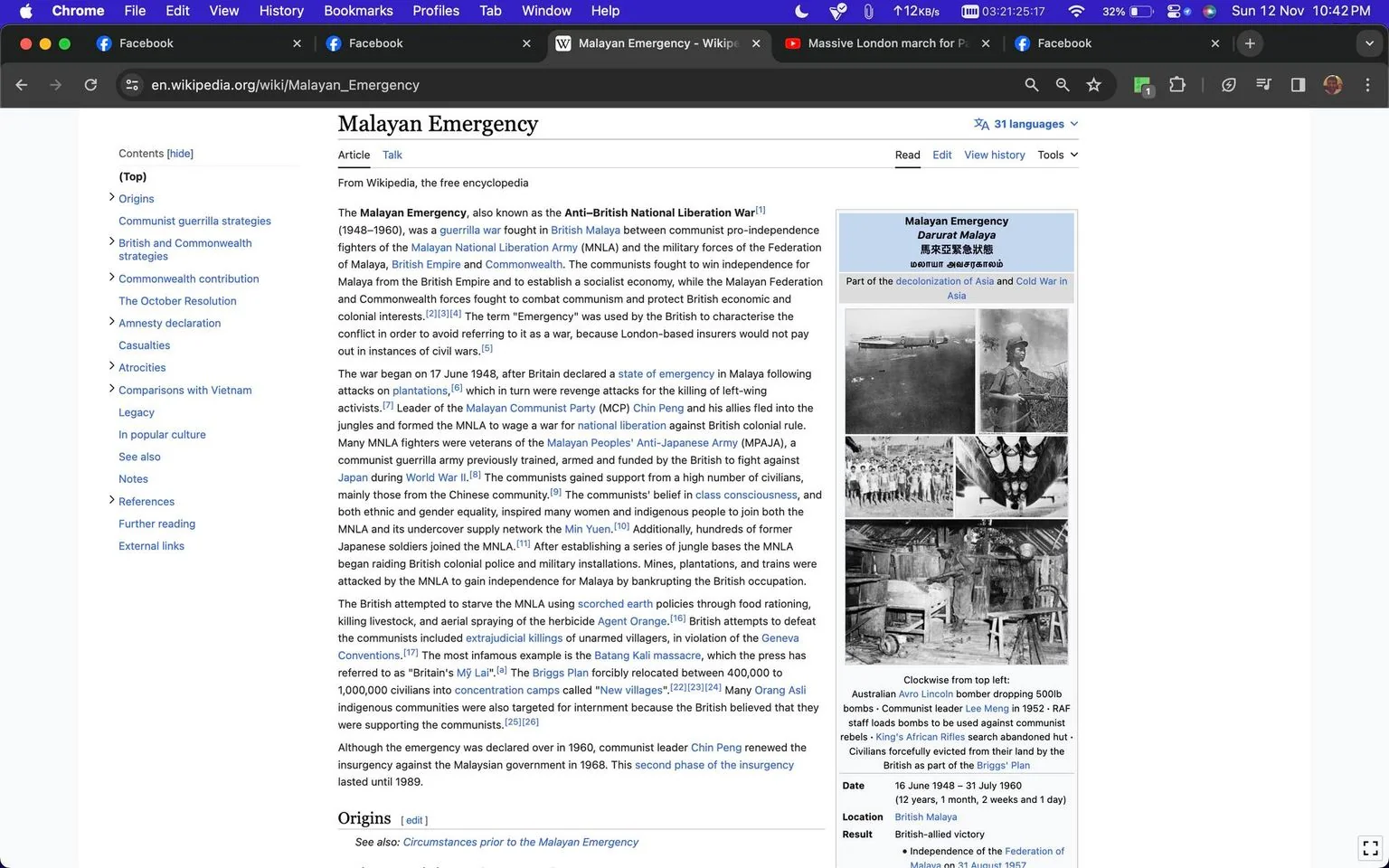This screenshot has height=868, width=1389.
Task: Click the battery status icon
Action: (x=1141, y=11)
